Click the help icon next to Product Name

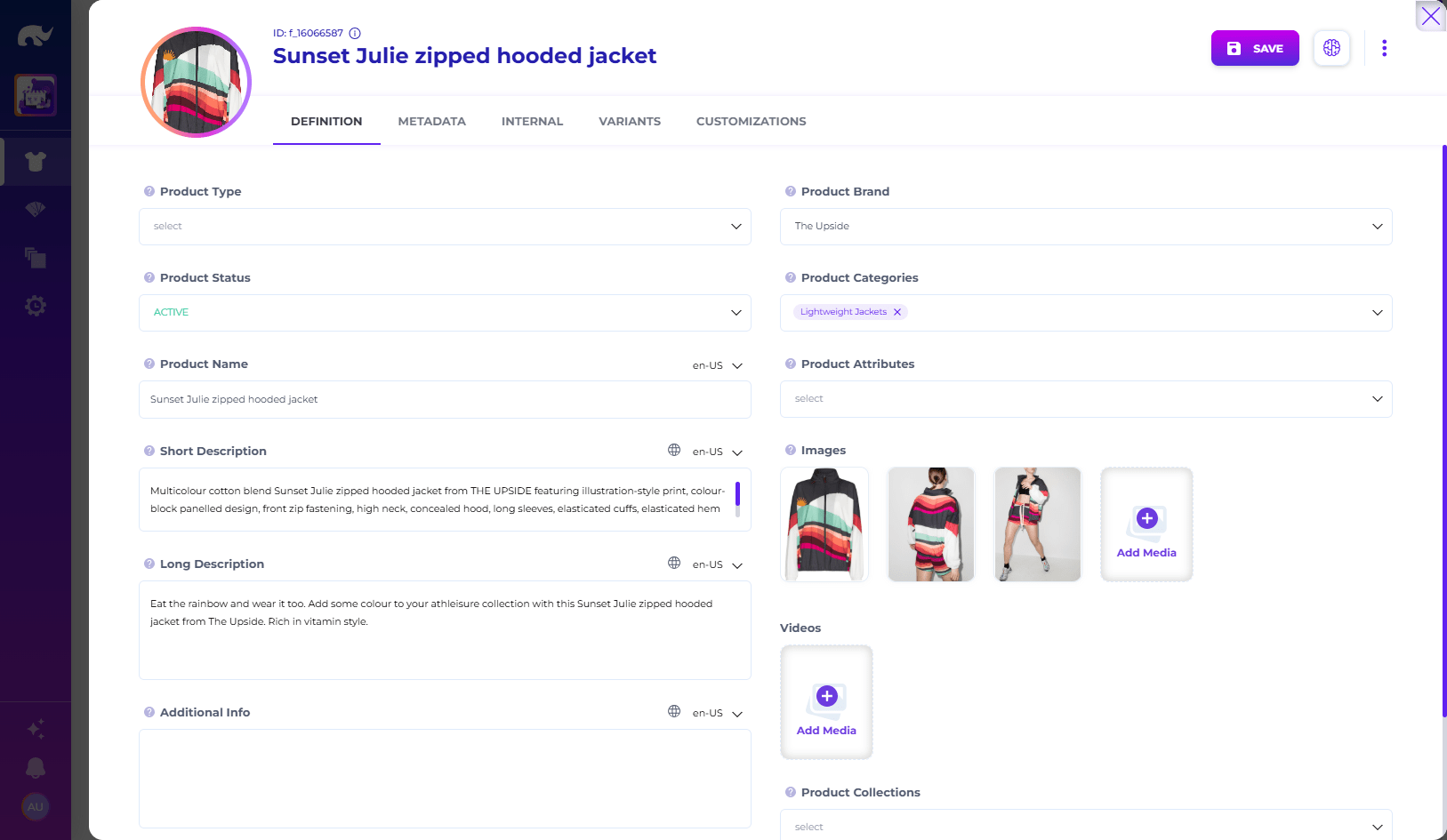click(x=149, y=364)
